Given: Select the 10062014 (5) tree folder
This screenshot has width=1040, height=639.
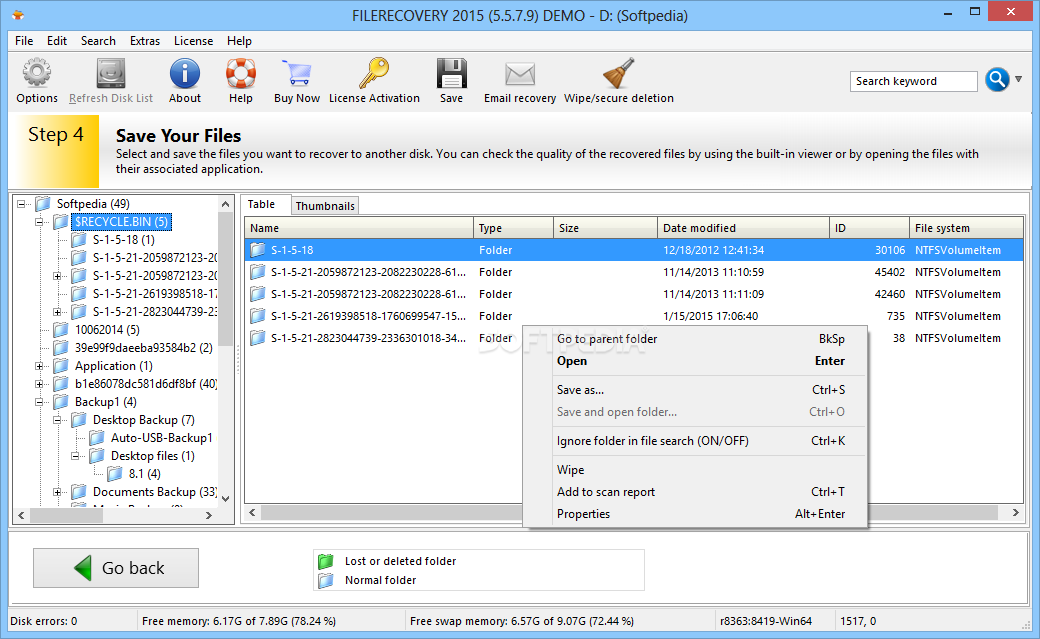Looking at the screenshot, I should click(x=107, y=330).
